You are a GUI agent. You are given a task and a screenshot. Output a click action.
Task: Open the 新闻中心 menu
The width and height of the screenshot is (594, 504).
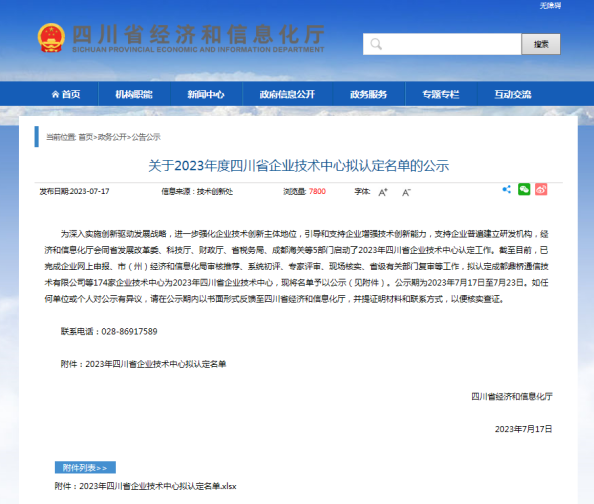(x=206, y=94)
